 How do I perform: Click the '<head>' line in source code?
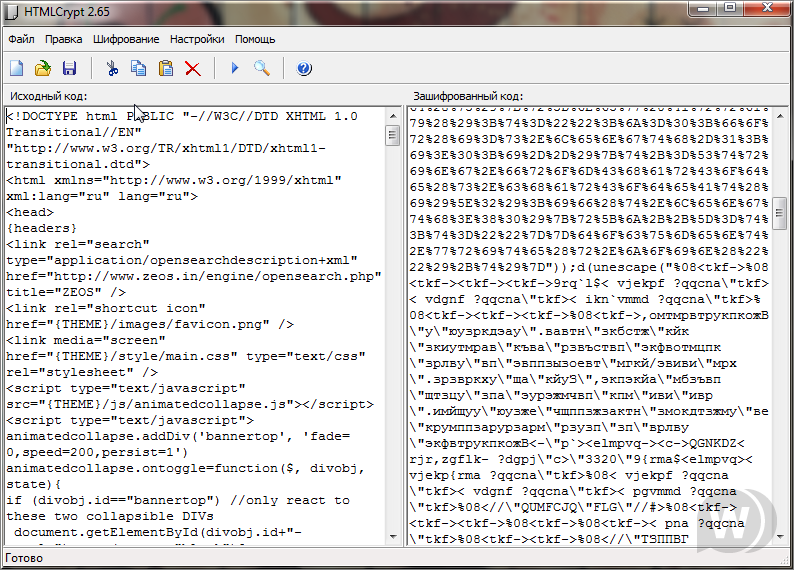point(30,212)
